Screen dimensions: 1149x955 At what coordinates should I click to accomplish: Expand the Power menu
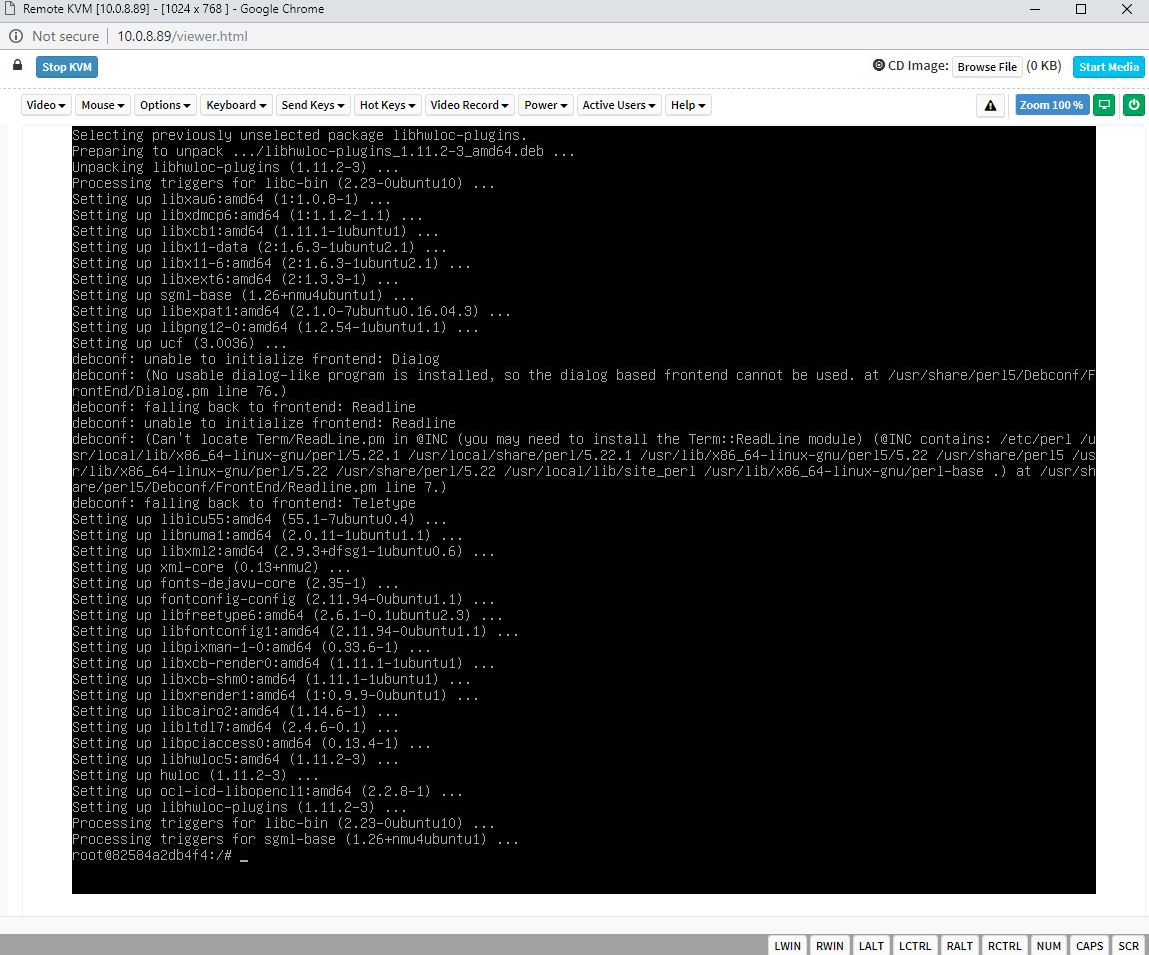[546, 105]
